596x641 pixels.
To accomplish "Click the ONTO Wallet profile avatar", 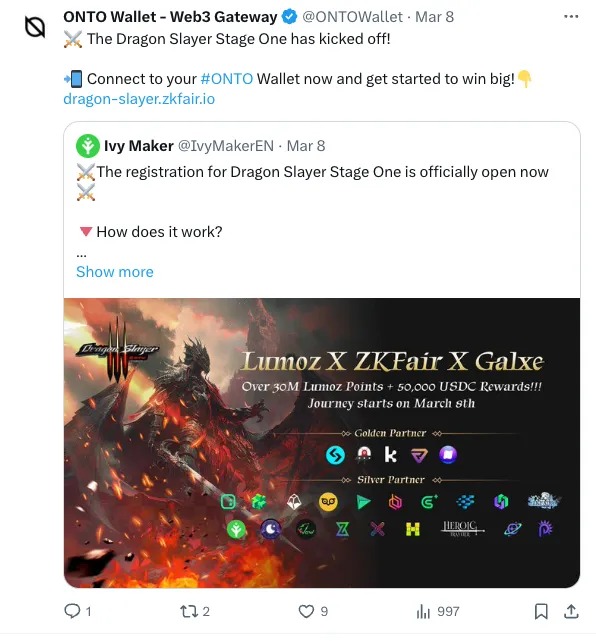I will pyautogui.click(x=35, y=27).
